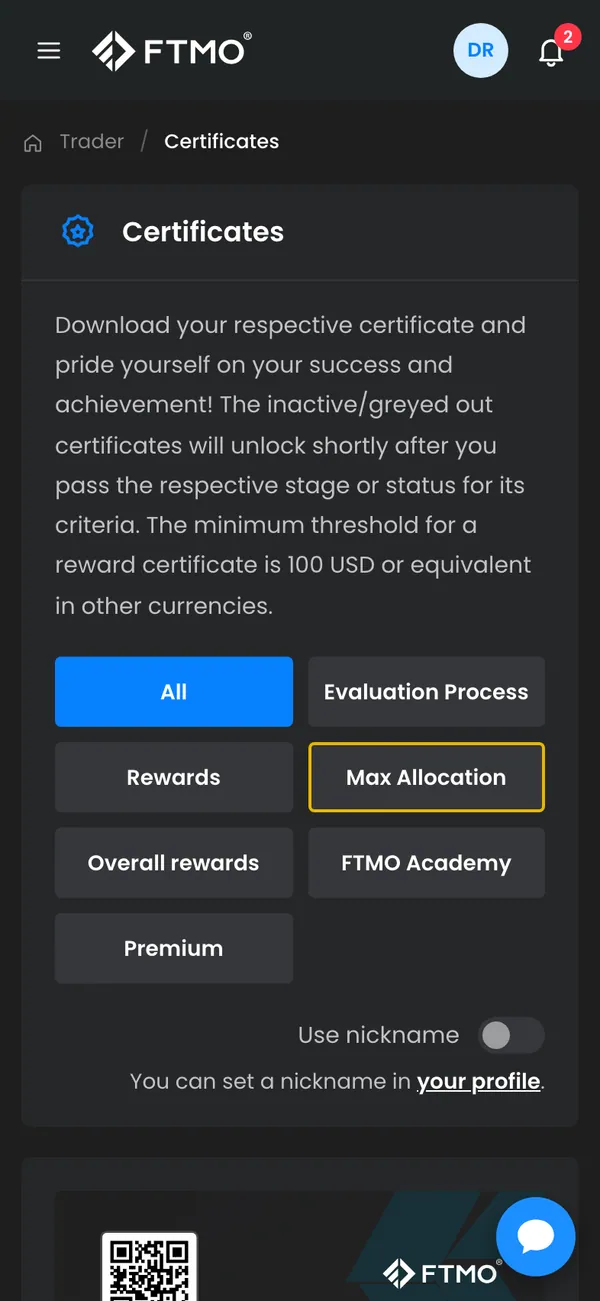This screenshot has width=600, height=1301.
Task: Filter by Evaluation Process certificates
Action: [426, 692]
